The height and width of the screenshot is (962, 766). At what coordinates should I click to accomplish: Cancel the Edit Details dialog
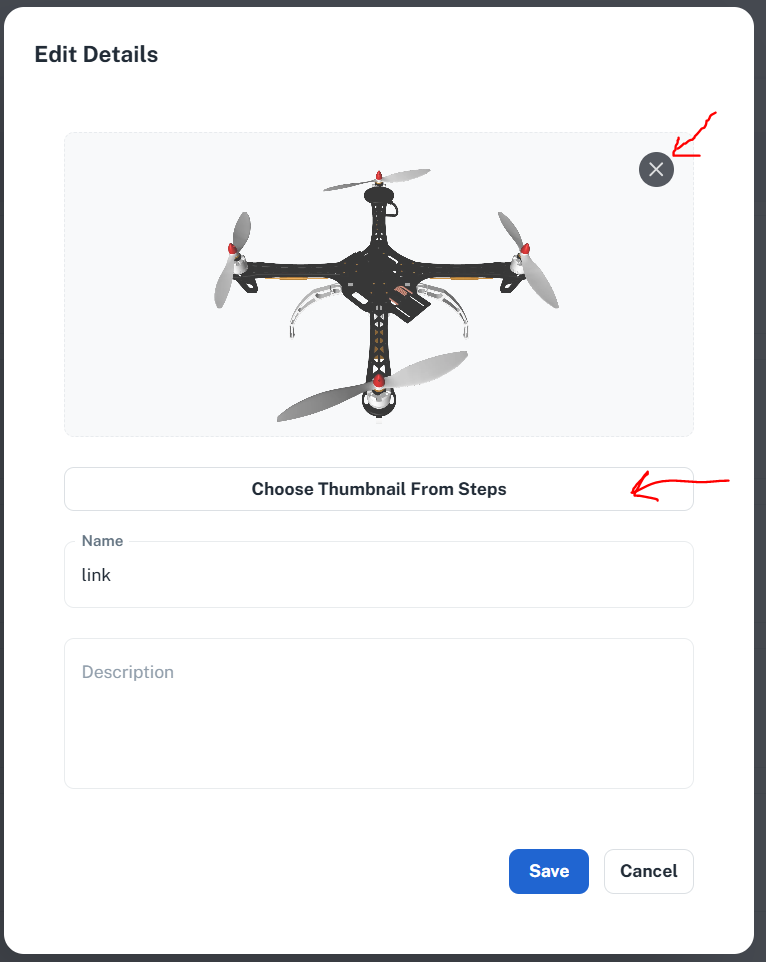(x=648, y=871)
